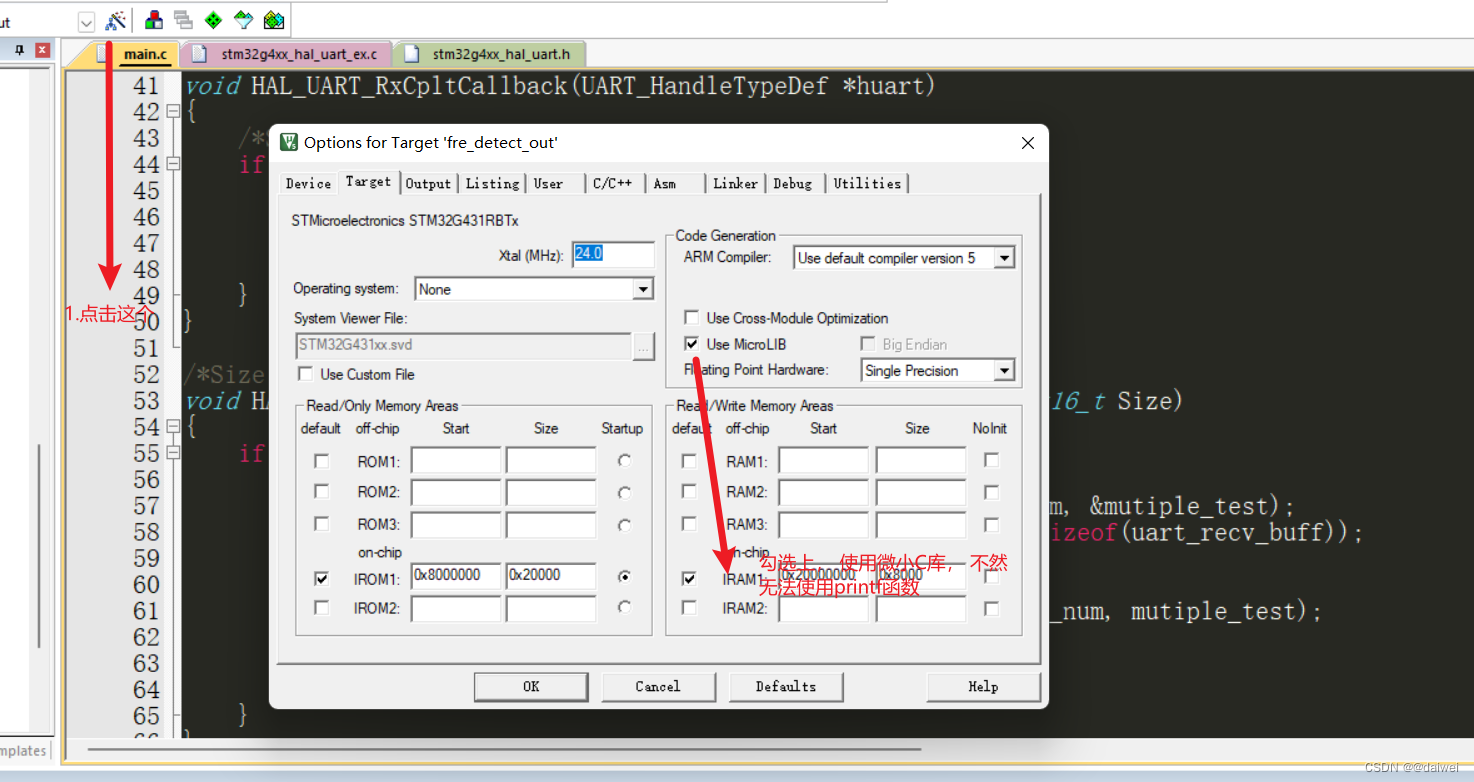This screenshot has height=782, width=1474.
Task: Open Manage Run-Time Environment green diamond icon
Action: 213,19
